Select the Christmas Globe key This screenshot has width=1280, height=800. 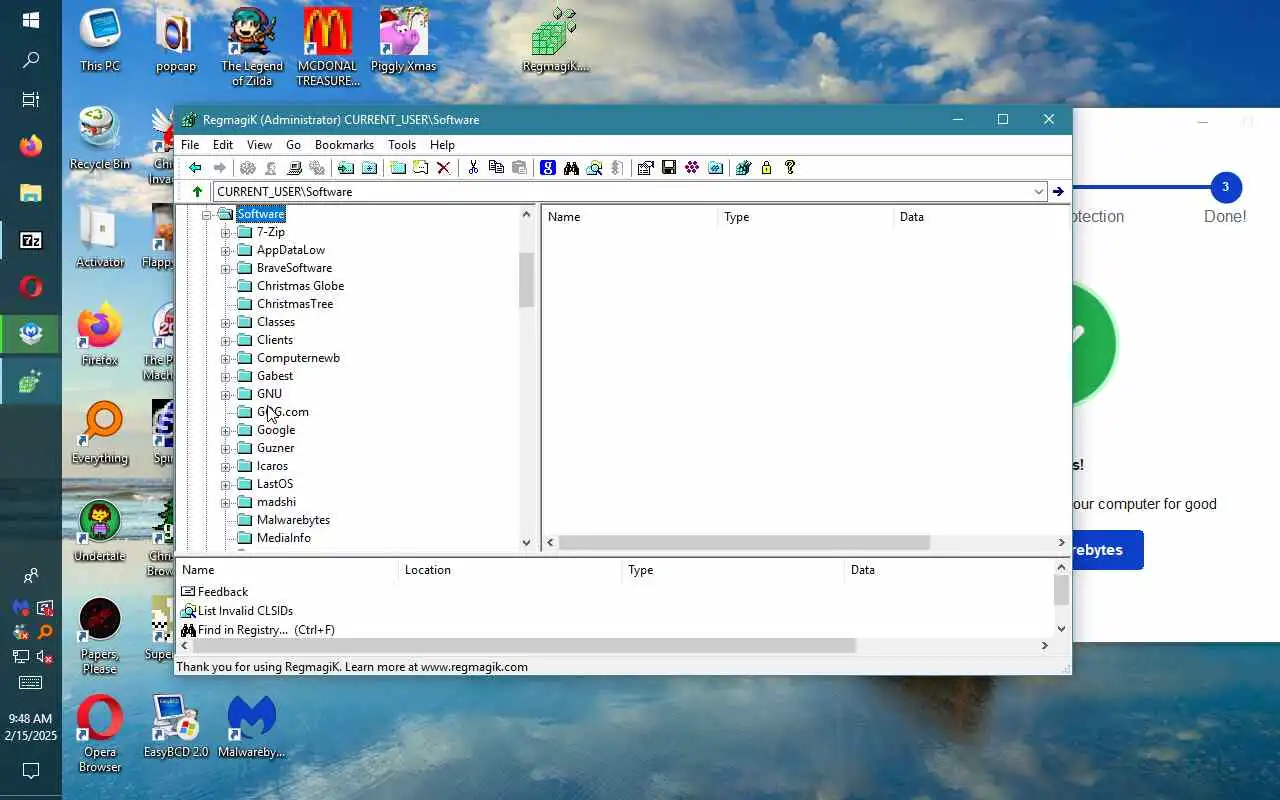(x=300, y=286)
